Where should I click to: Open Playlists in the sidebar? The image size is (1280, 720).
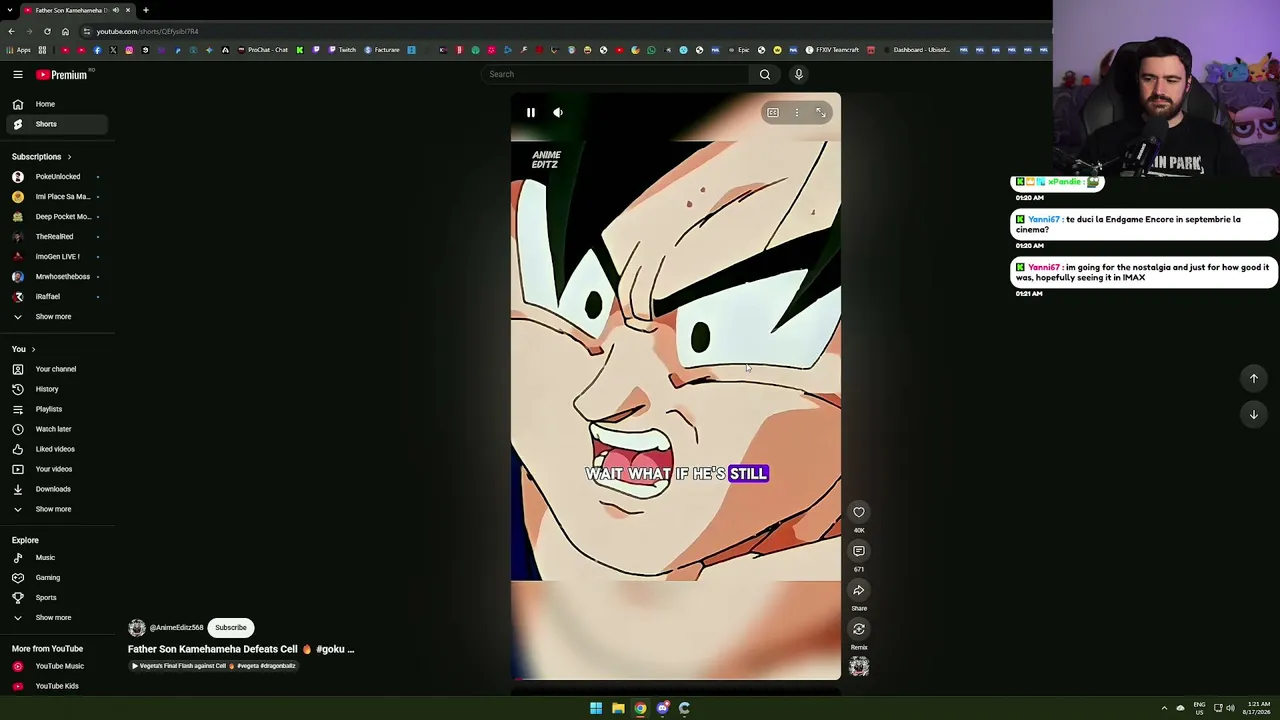click(x=56, y=409)
